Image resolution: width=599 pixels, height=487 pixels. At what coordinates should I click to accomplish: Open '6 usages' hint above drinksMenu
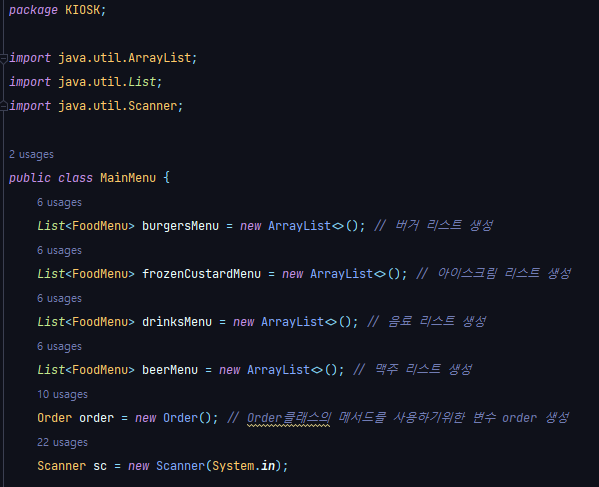pos(59,298)
